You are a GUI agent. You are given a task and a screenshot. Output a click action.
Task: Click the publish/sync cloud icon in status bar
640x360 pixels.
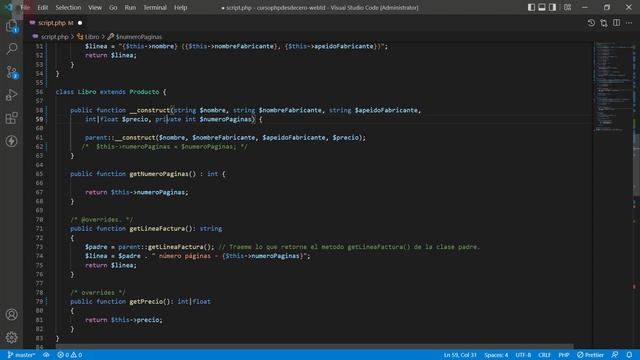coord(46,355)
